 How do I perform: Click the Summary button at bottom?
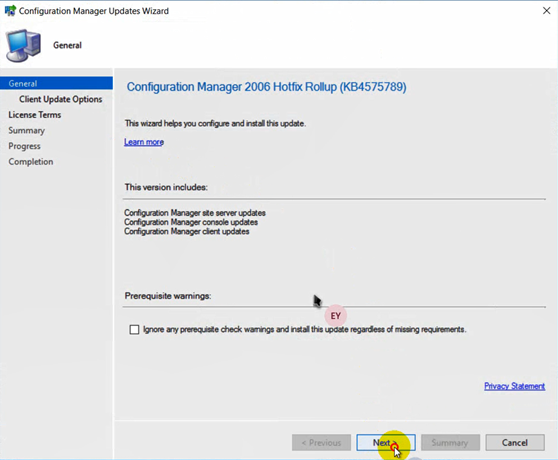tap(450, 443)
